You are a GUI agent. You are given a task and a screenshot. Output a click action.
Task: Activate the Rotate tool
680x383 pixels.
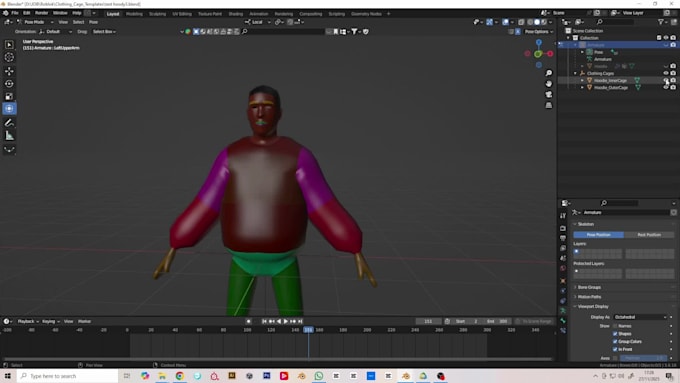click(x=9, y=84)
